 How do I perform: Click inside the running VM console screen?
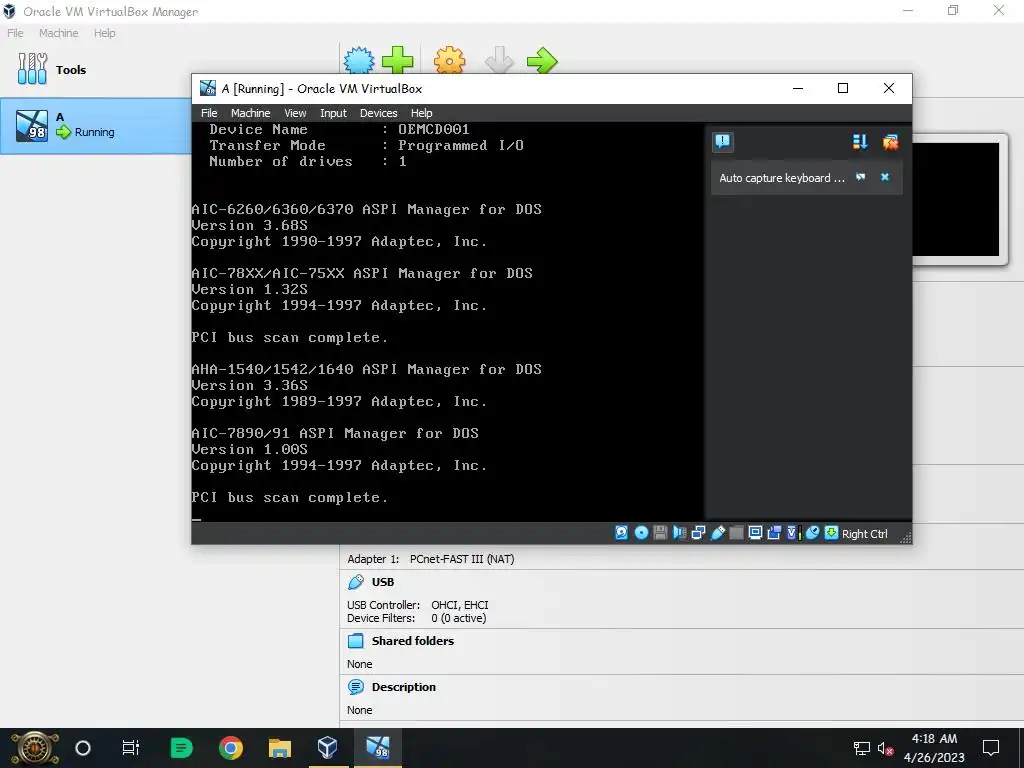(x=447, y=321)
